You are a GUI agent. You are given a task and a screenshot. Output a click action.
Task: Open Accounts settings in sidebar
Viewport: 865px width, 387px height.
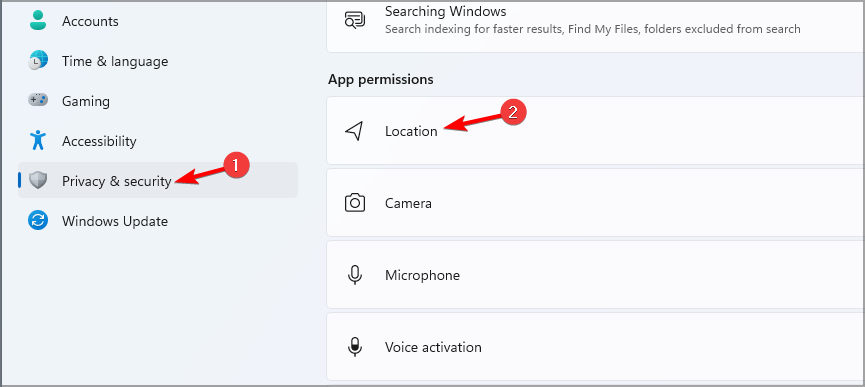coord(158,21)
